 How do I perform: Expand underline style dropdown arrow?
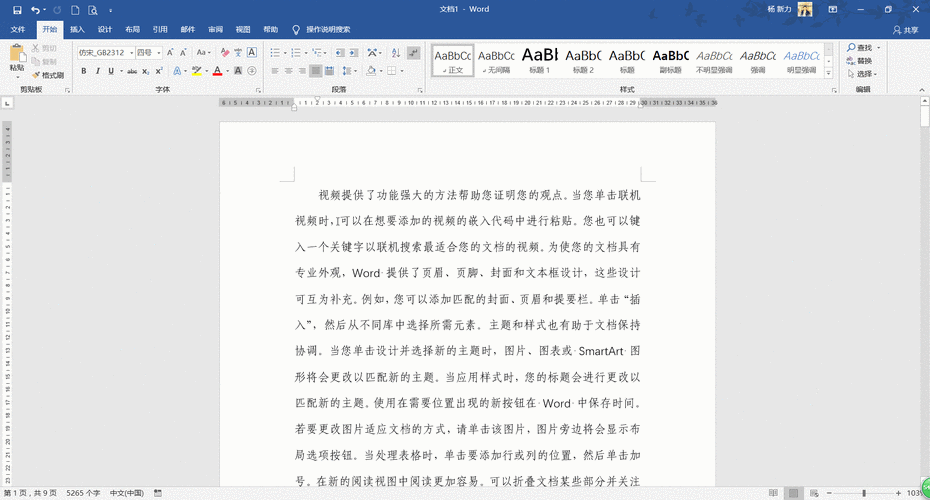pos(121,71)
